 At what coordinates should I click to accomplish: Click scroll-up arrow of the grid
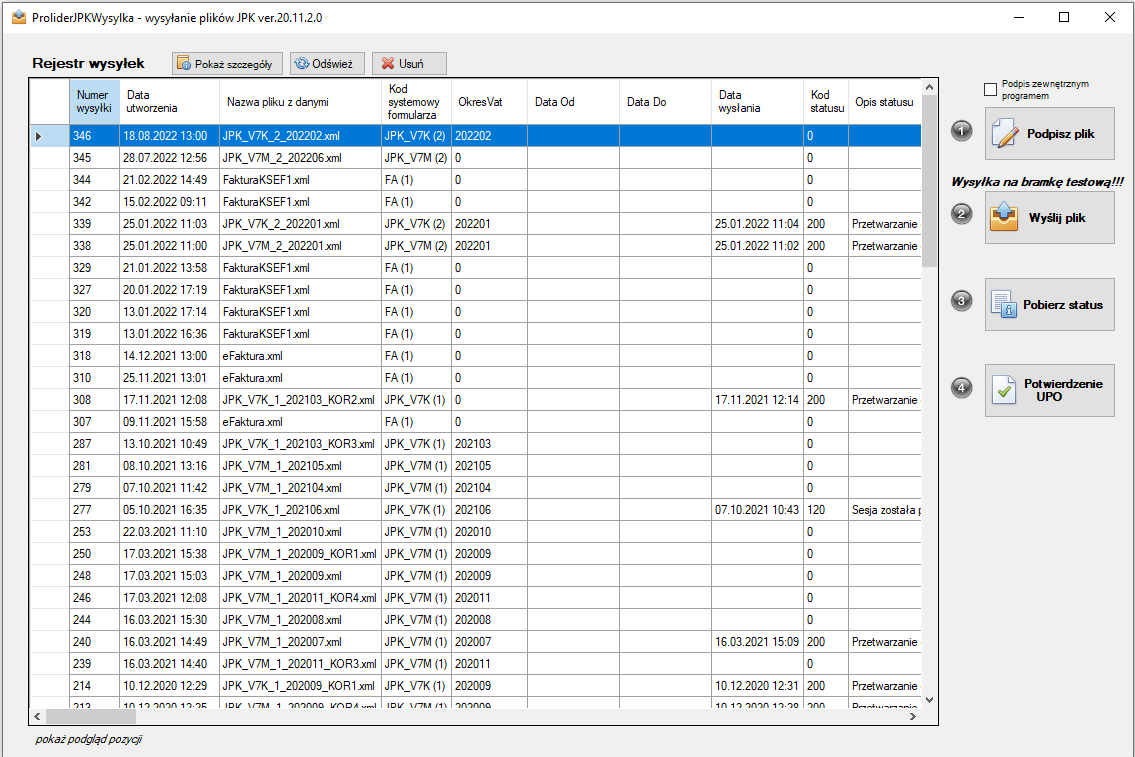click(929, 88)
